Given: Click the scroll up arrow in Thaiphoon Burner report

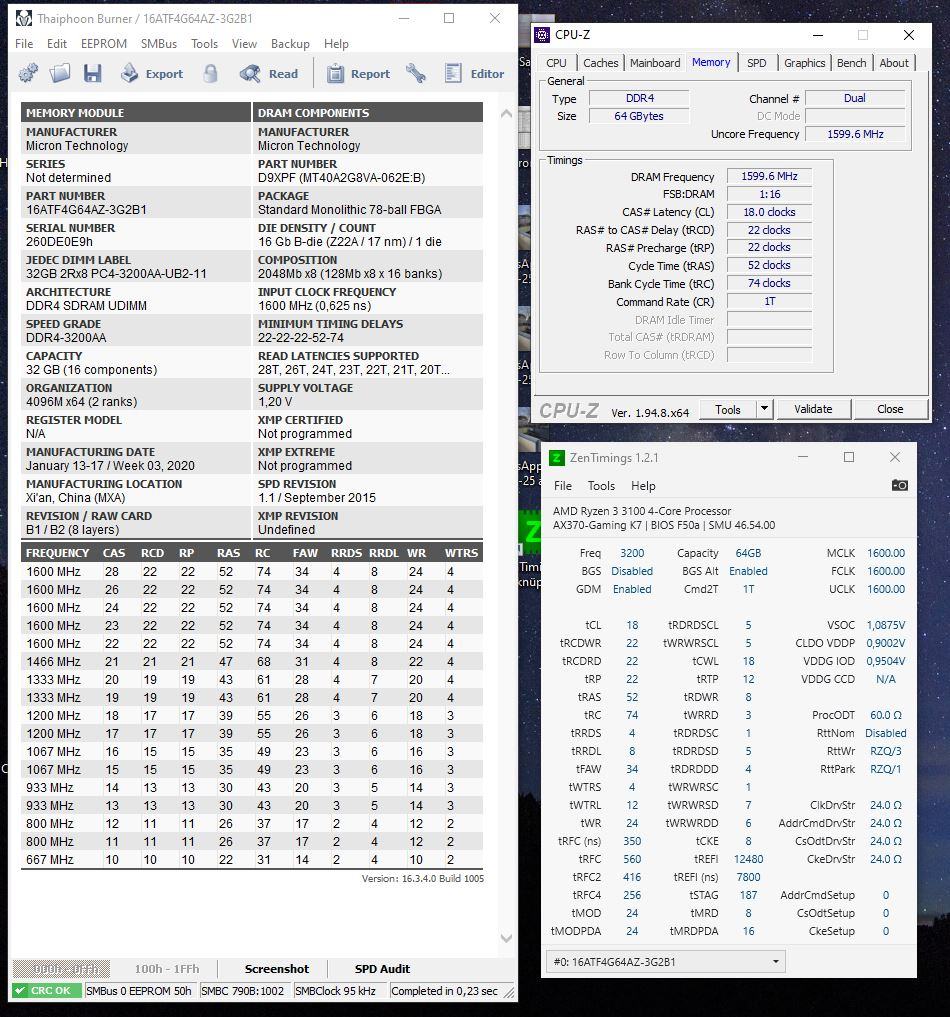Looking at the screenshot, I should coord(506,114).
